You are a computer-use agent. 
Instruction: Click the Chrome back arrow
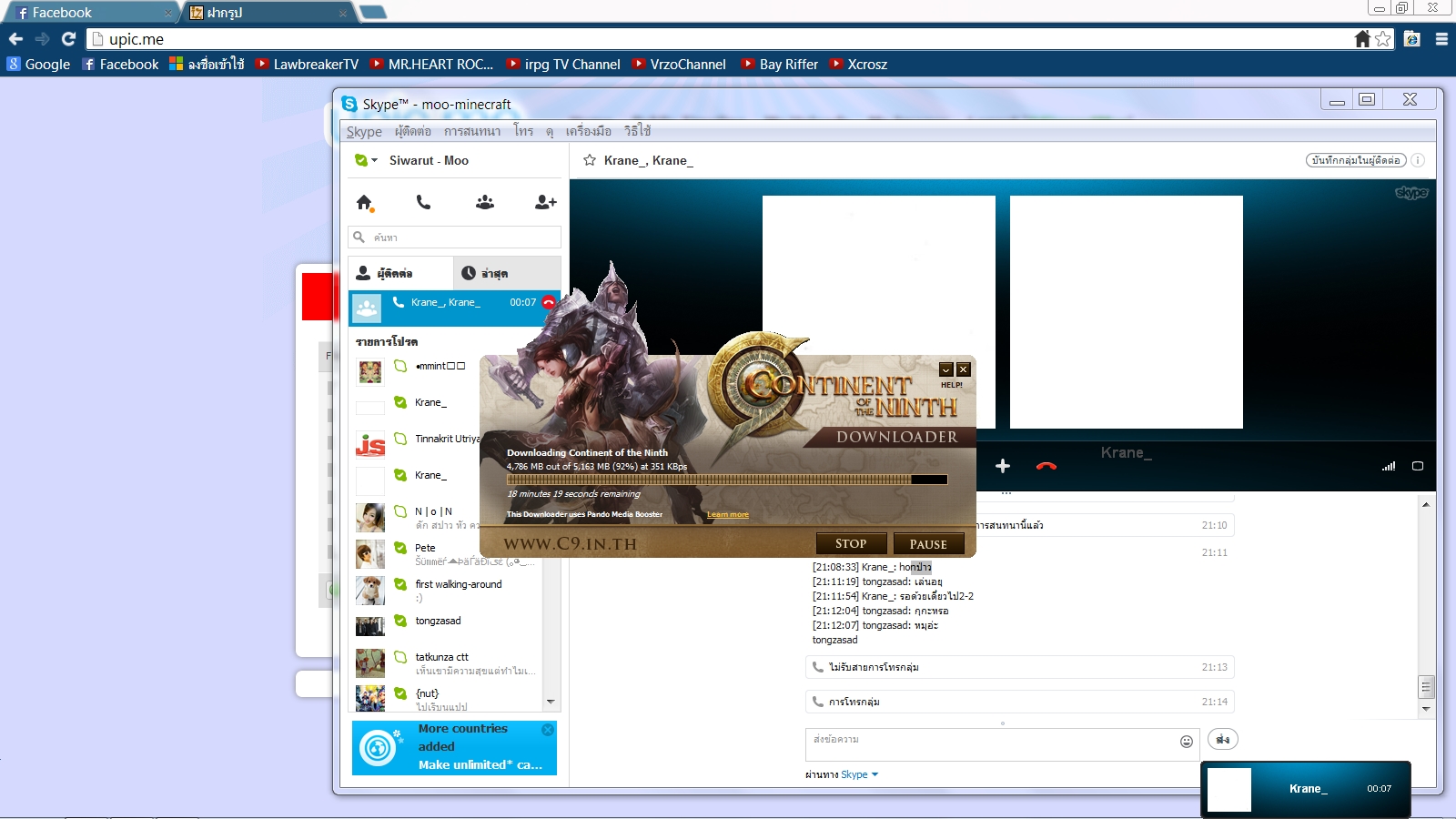(x=15, y=39)
